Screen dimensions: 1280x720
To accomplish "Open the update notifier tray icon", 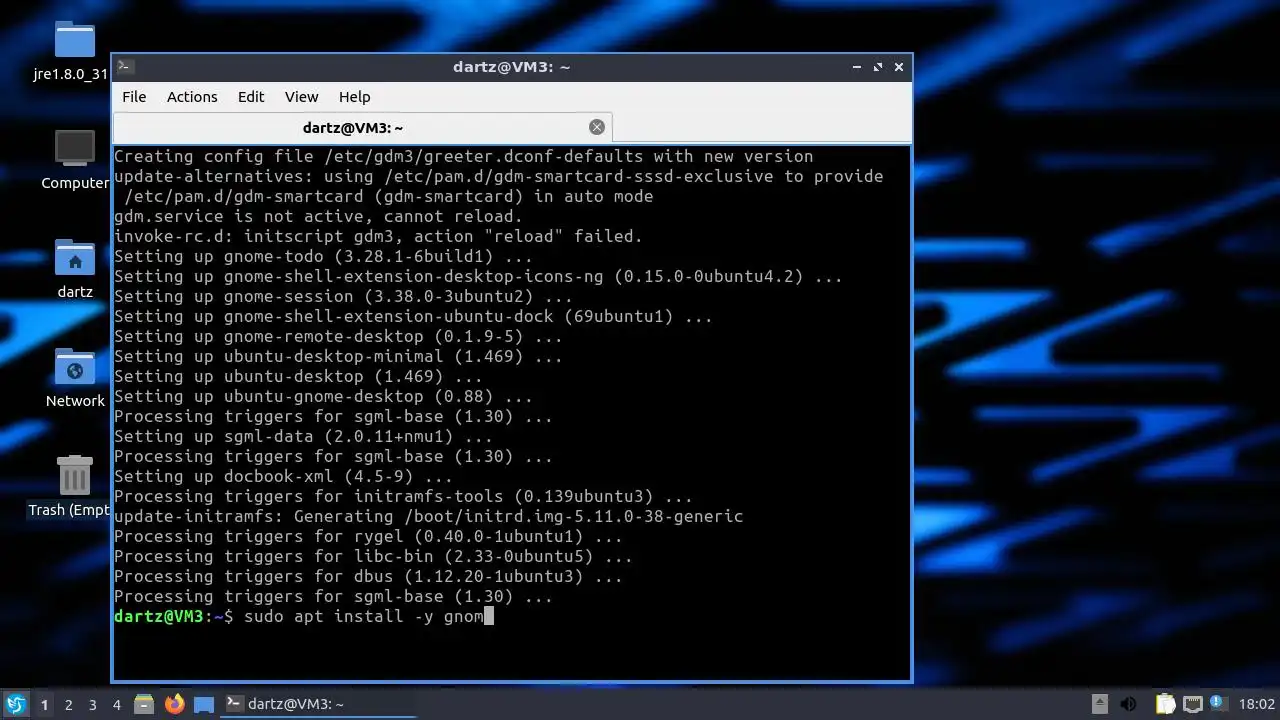I will tap(1219, 704).
